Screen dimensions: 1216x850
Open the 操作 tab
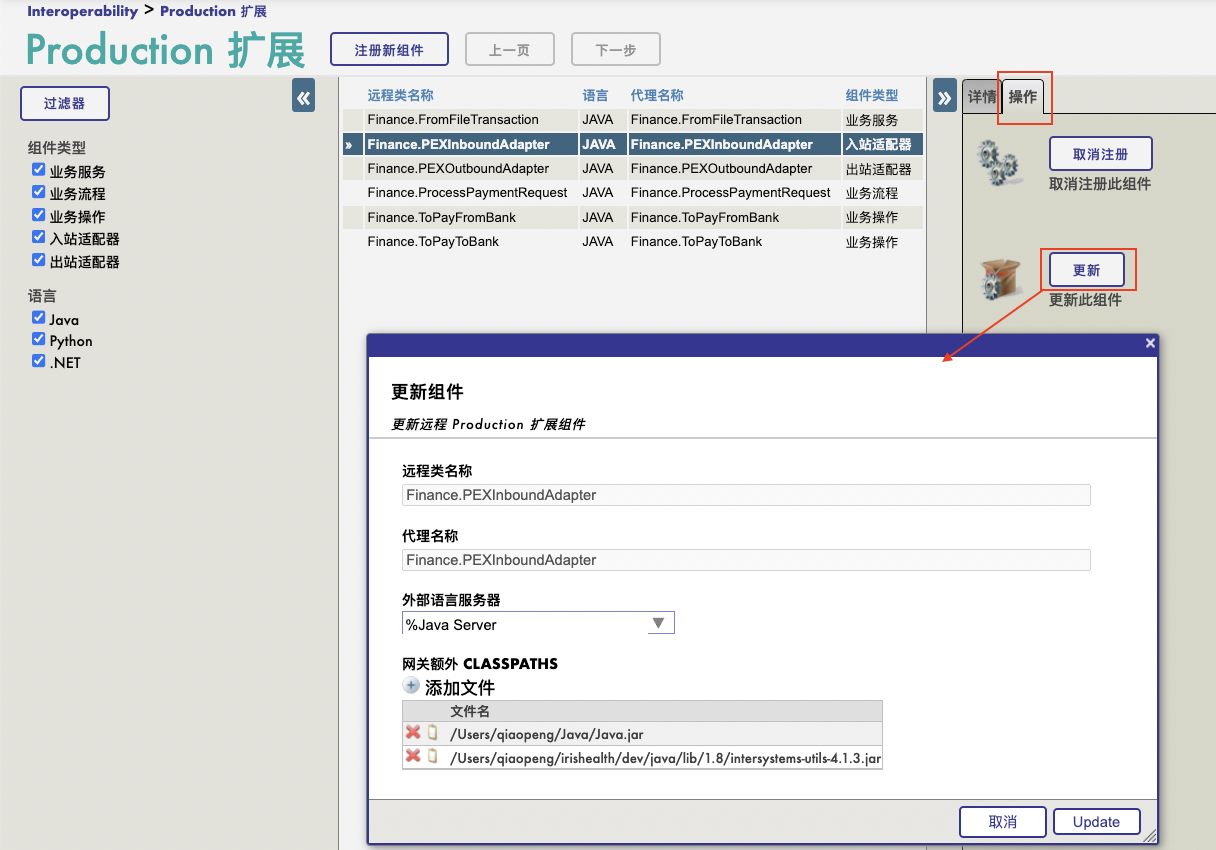pos(1022,97)
